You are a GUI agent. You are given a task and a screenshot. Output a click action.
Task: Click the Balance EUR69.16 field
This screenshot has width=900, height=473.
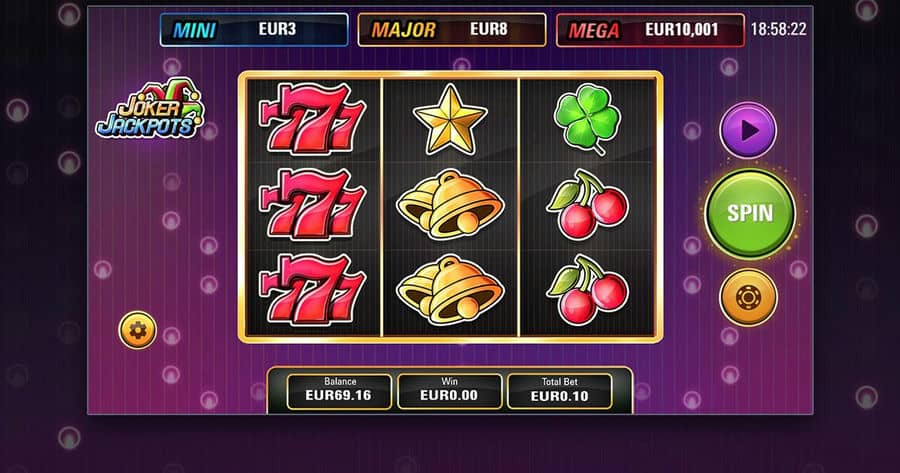(x=339, y=391)
